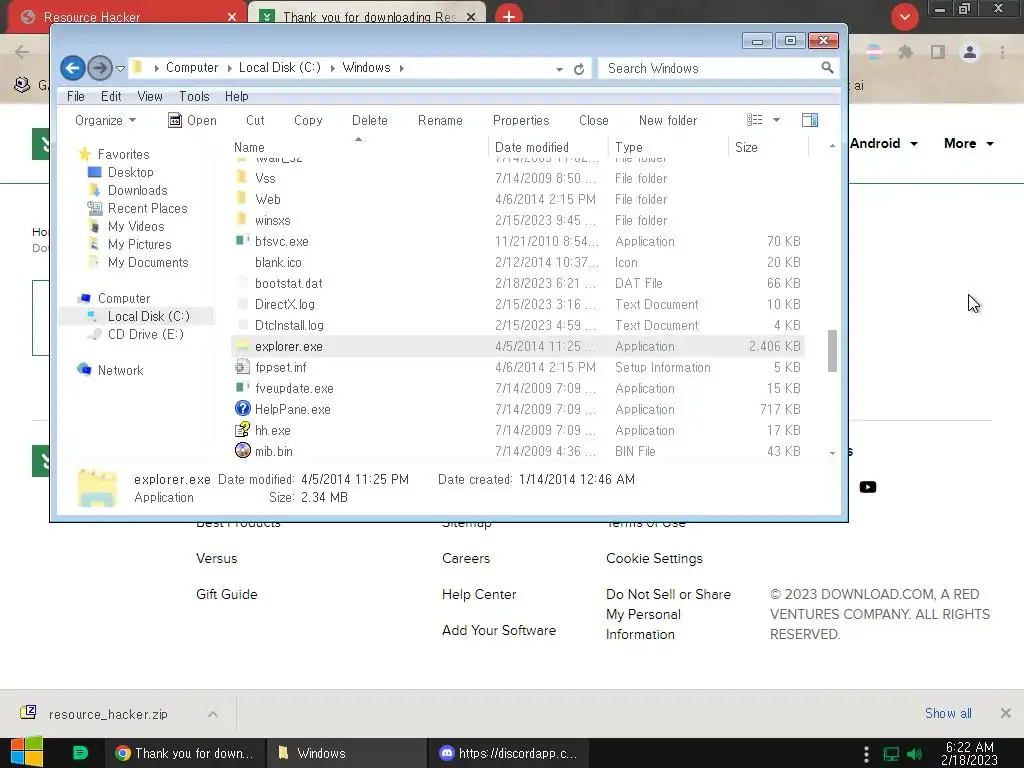Sort by the Name column header
This screenshot has width=1024, height=768.
click(x=358, y=147)
